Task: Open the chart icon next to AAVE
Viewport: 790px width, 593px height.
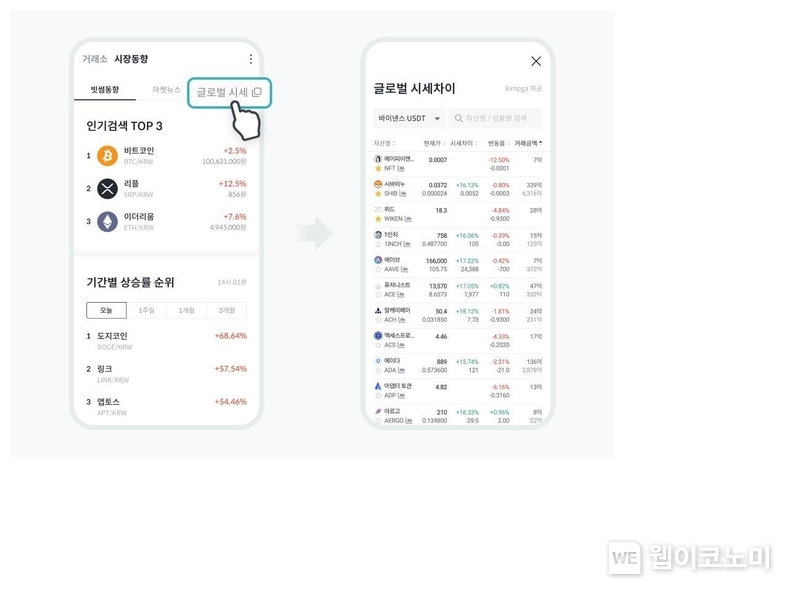Action: [x=404, y=270]
